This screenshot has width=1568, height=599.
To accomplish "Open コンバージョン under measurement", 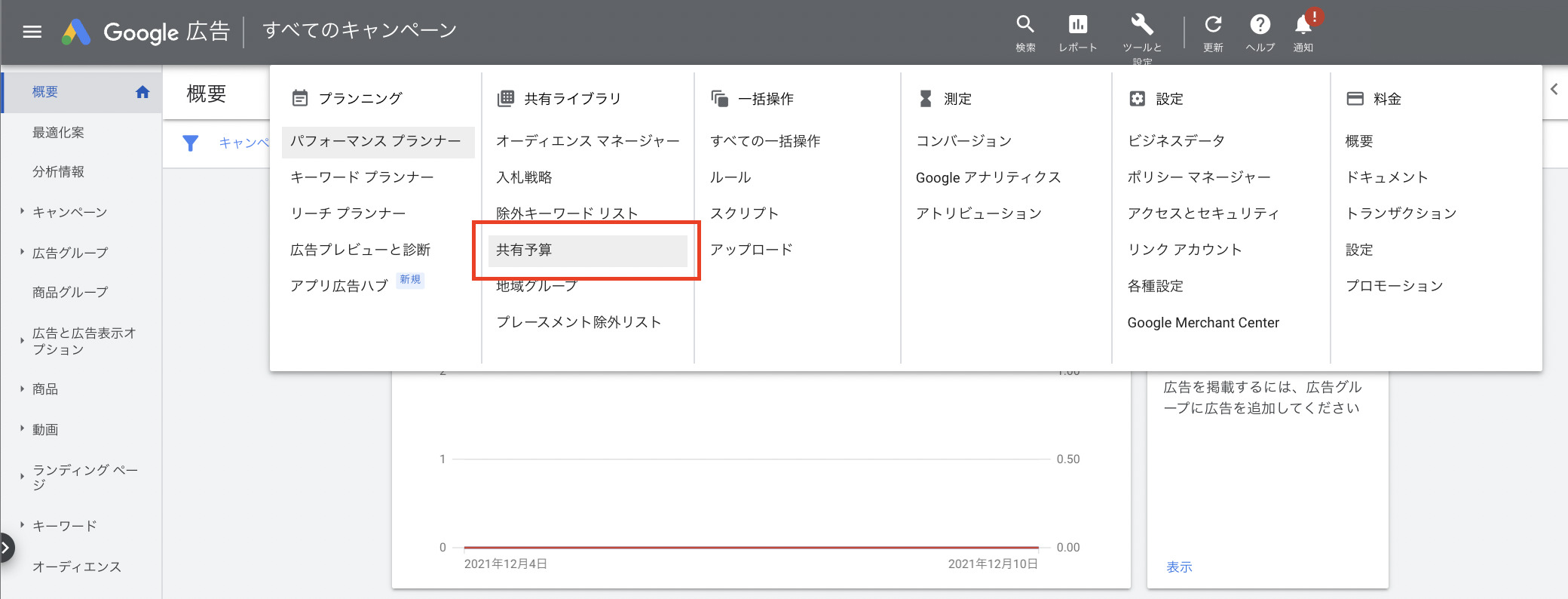I will pyautogui.click(x=963, y=141).
